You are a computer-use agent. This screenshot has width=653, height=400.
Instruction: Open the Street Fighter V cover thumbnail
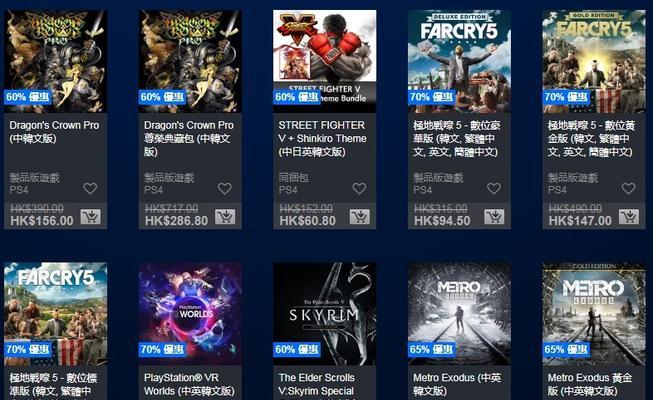(324, 61)
